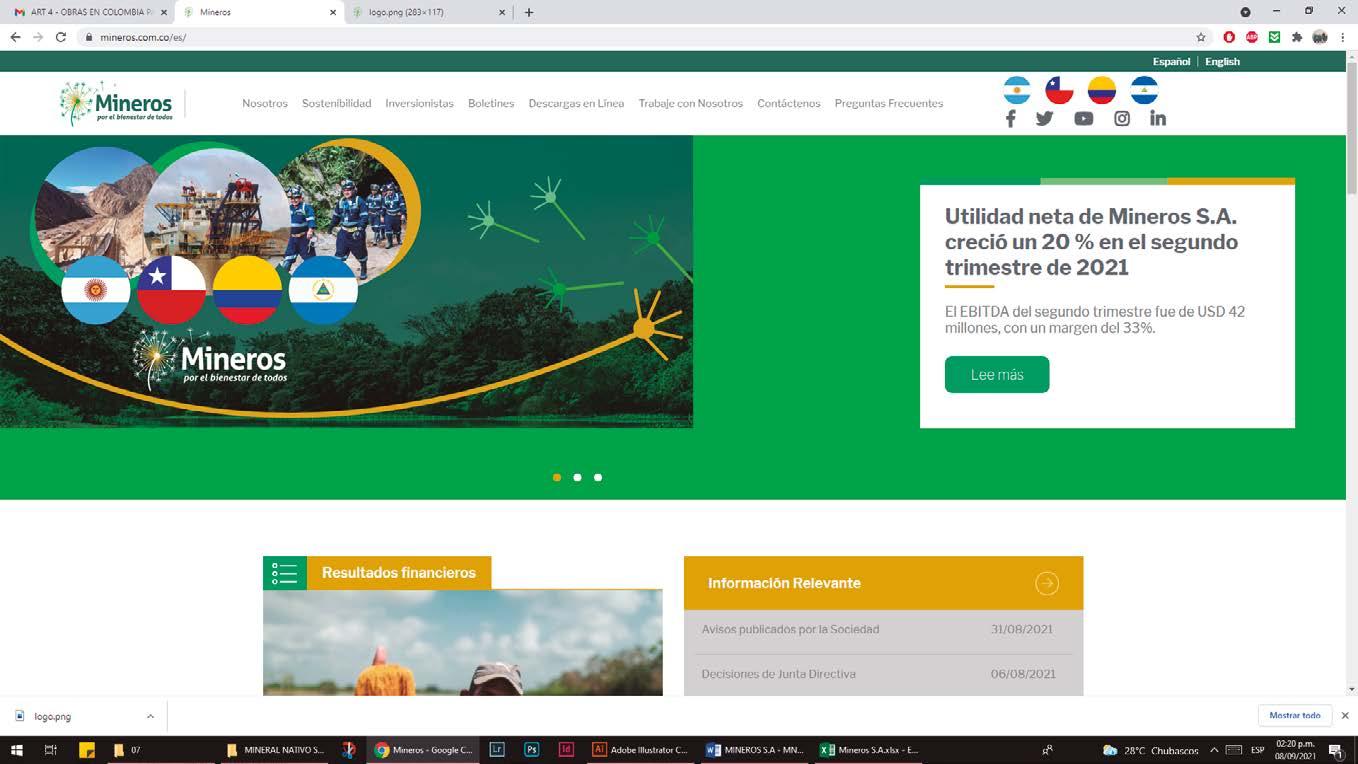Open the circled arrow in Información Relevante
Viewport: 1358px width, 764px height.
click(1046, 583)
